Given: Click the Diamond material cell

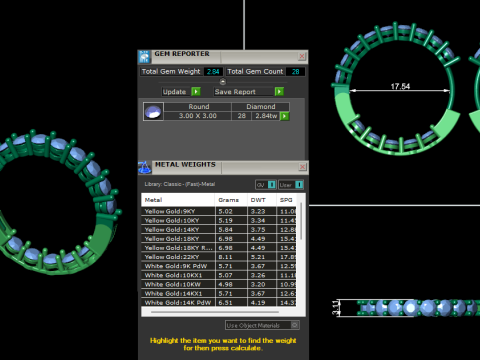Looking at the screenshot, I should click(x=261, y=107).
